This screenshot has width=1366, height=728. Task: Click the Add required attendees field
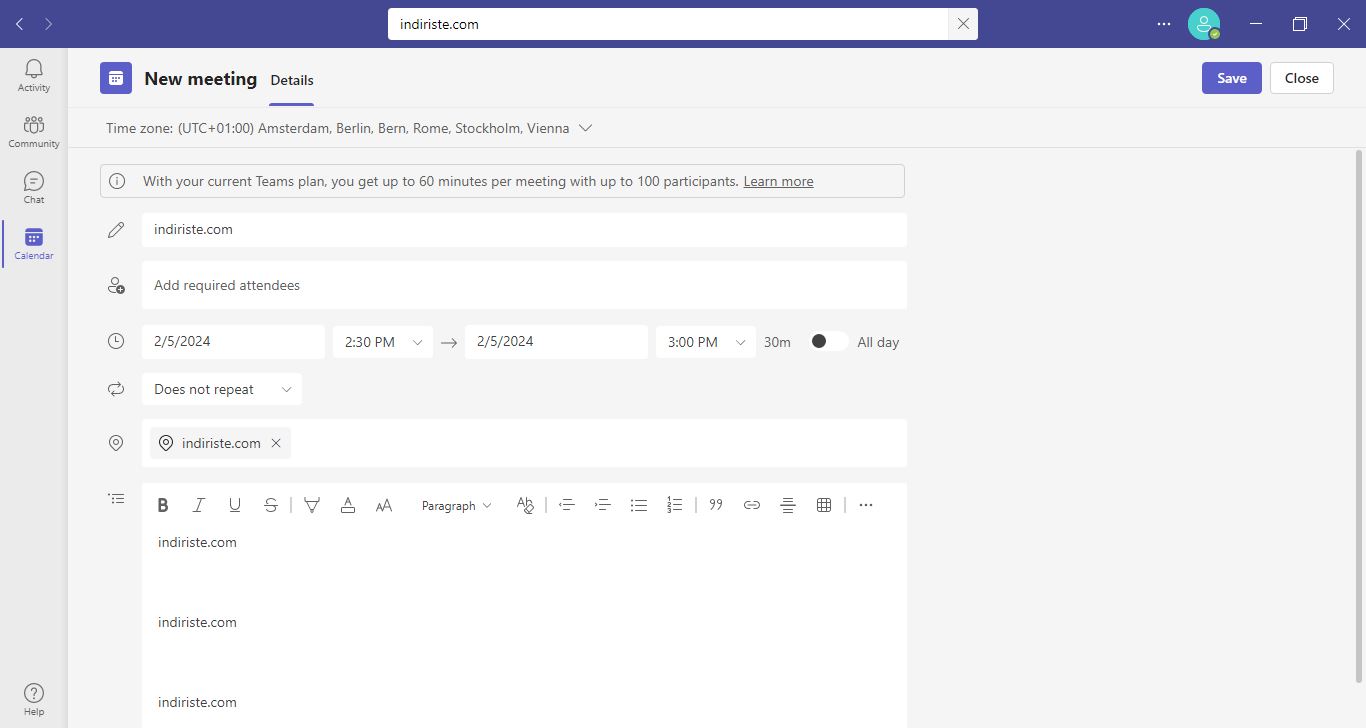[524, 285]
